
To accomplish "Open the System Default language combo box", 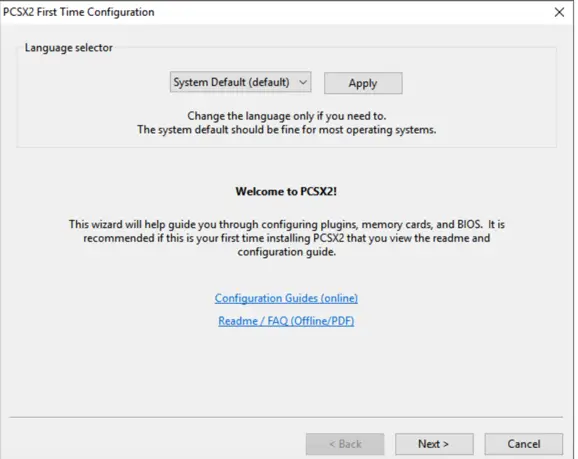I will (240, 82).
